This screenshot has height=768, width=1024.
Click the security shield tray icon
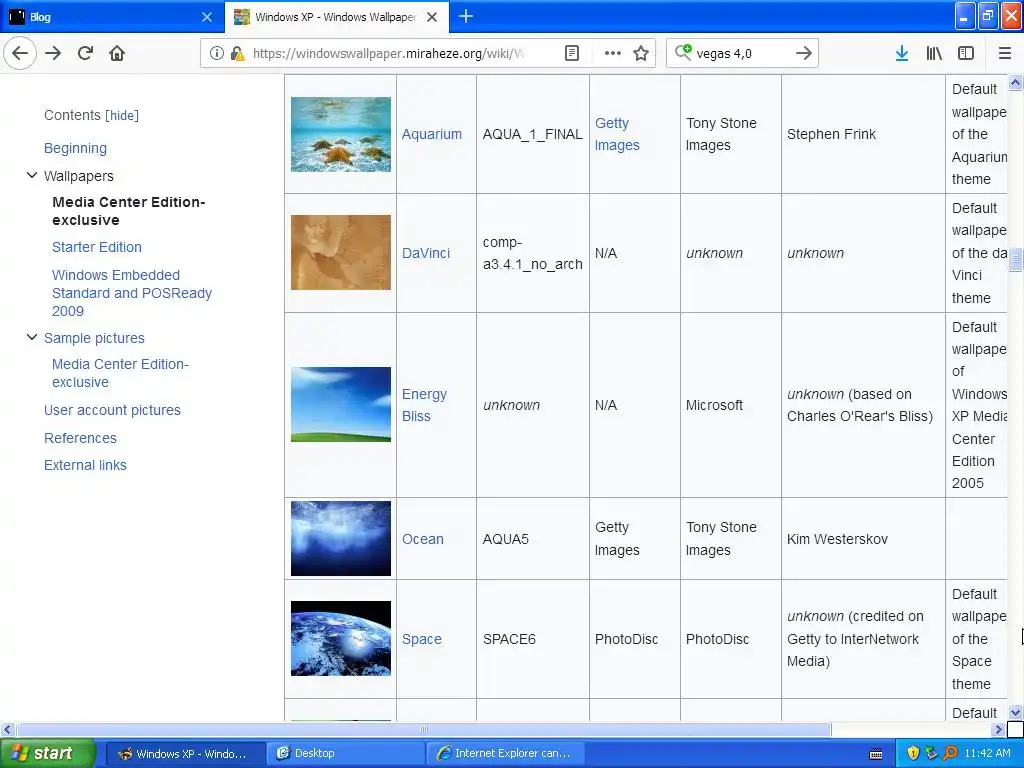pyautogui.click(x=913, y=753)
